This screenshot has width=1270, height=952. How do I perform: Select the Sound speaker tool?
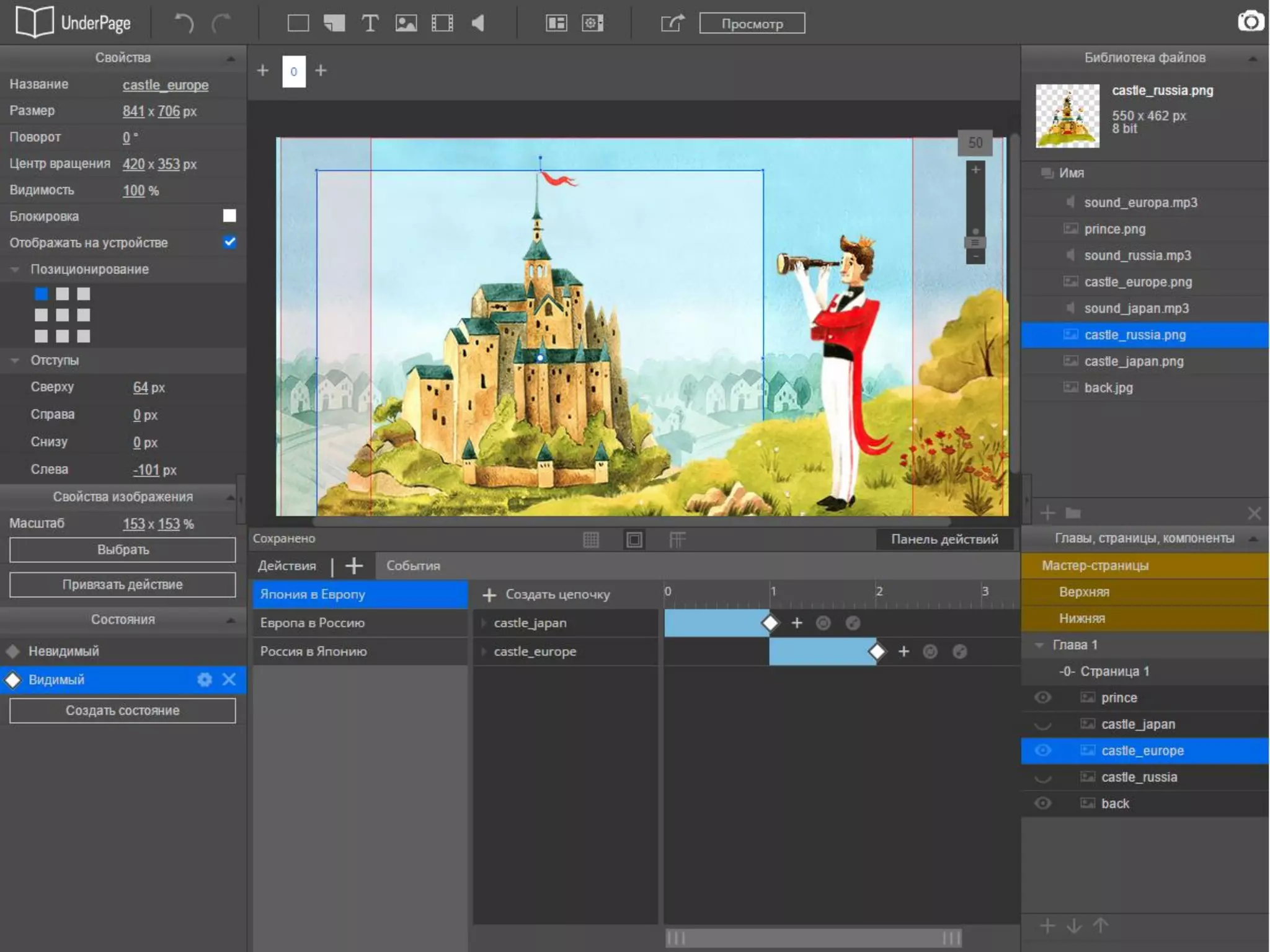pos(477,24)
